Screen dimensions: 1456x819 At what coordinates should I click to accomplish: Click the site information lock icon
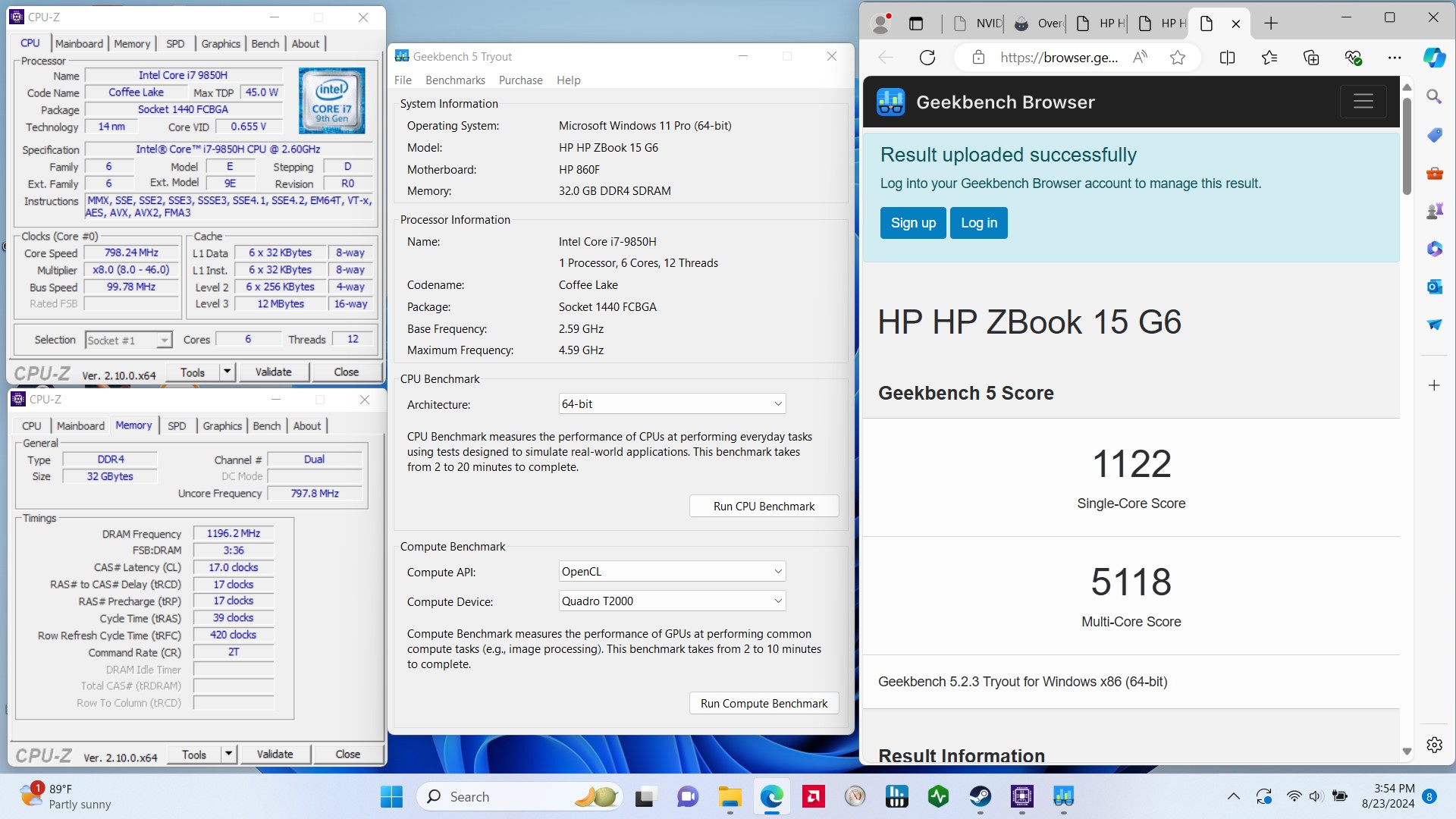[x=978, y=58]
